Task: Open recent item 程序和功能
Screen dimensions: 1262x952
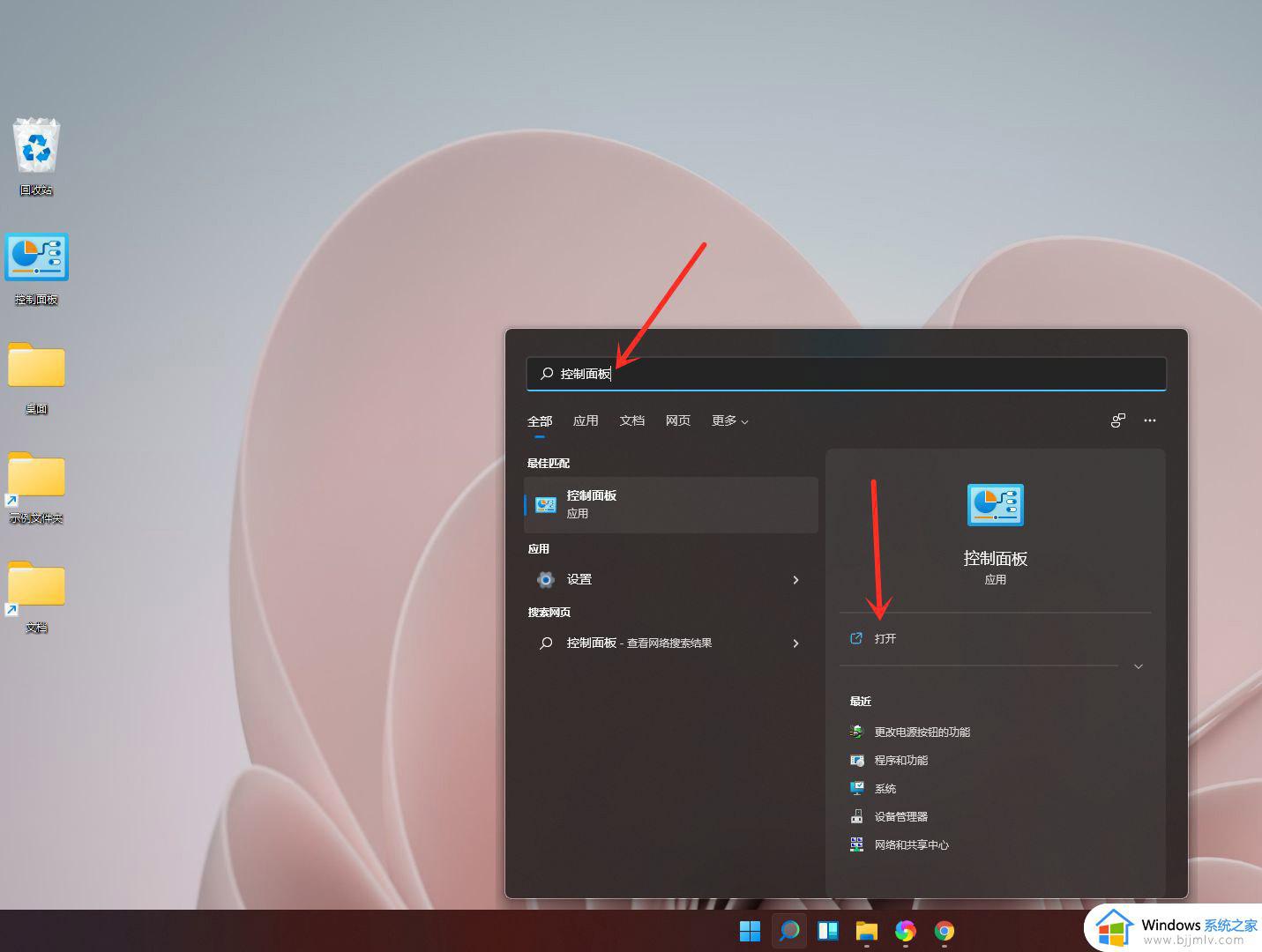Action: point(901,760)
